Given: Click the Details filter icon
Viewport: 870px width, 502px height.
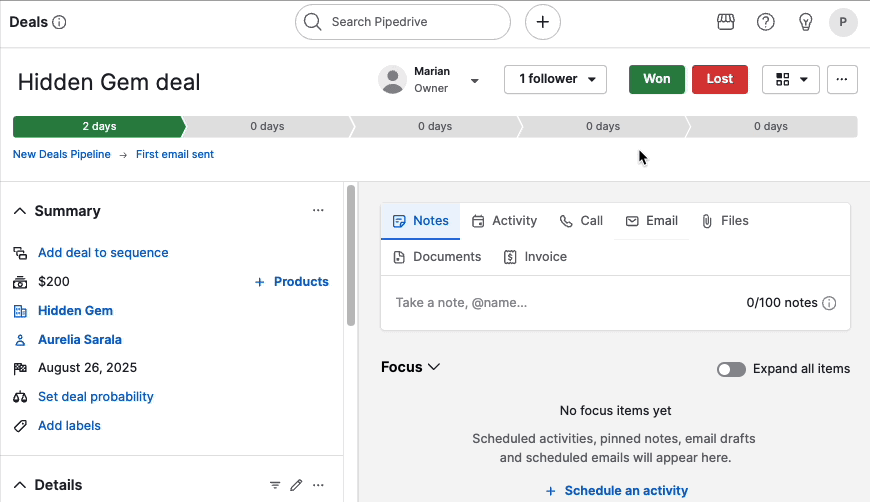Looking at the screenshot, I should coord(275,485).
